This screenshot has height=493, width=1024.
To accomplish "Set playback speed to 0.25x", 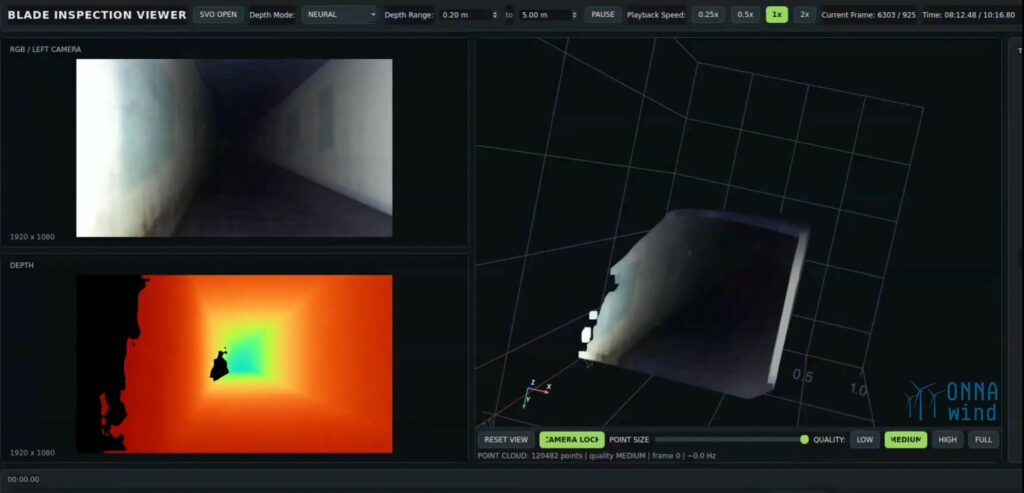I will point(709,14).
